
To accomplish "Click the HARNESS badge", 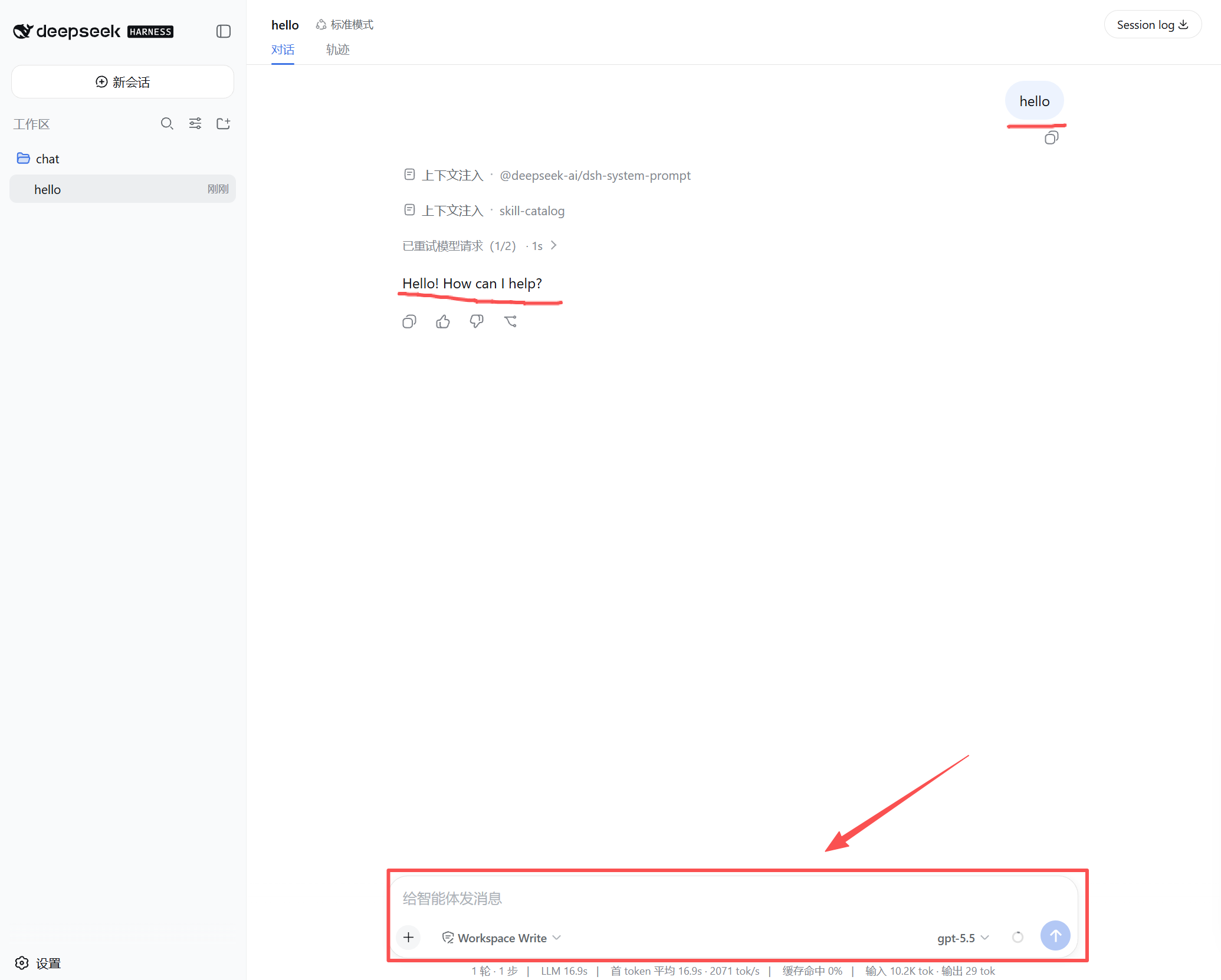I will [150, 32].
